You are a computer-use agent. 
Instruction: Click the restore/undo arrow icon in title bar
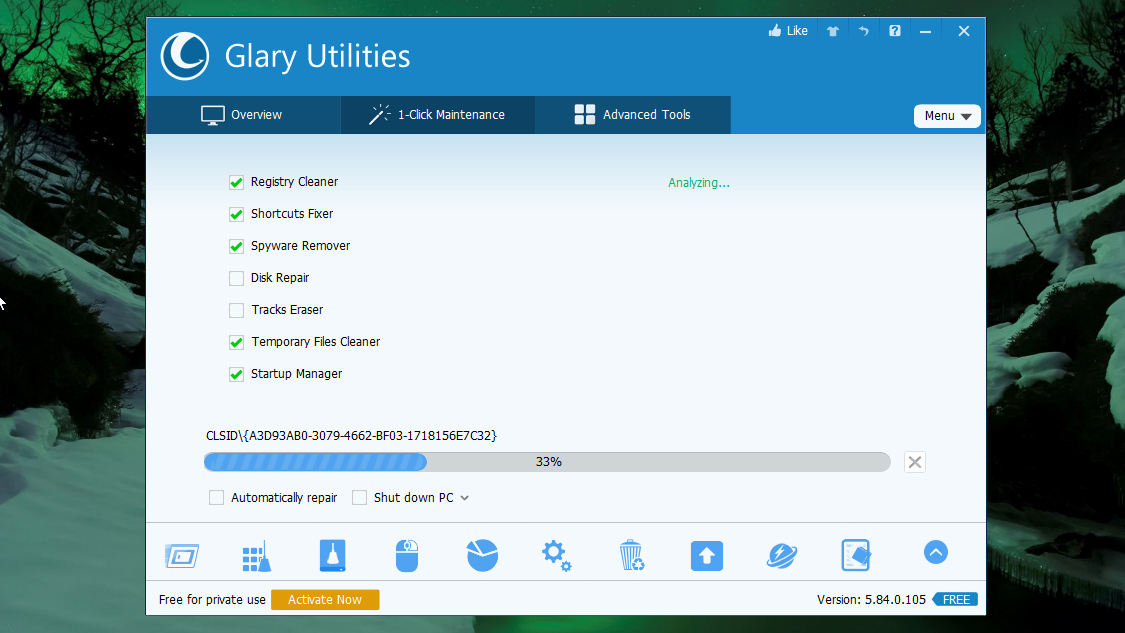863,31
